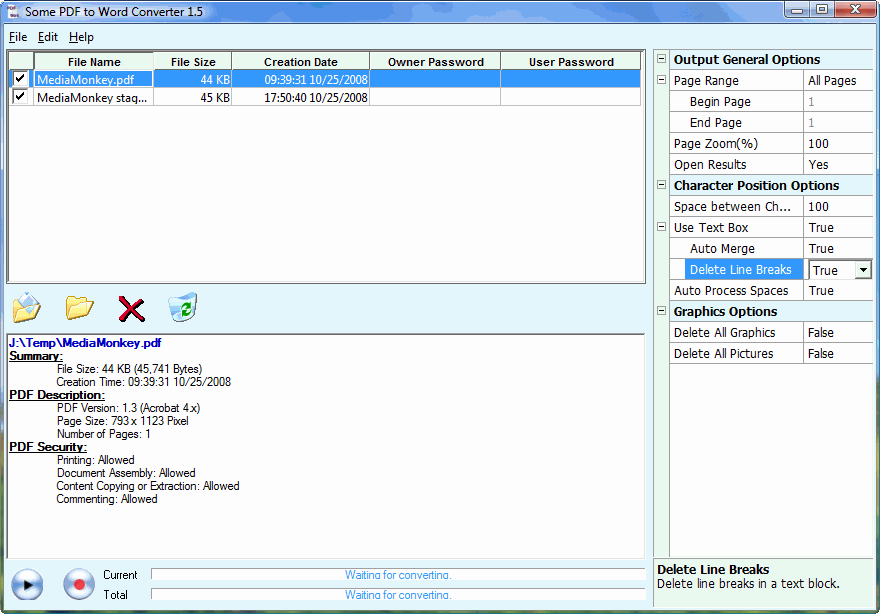Collapse the Graphics Options section
The height and width of the screenshot is (614, 880).
point(662,310)
